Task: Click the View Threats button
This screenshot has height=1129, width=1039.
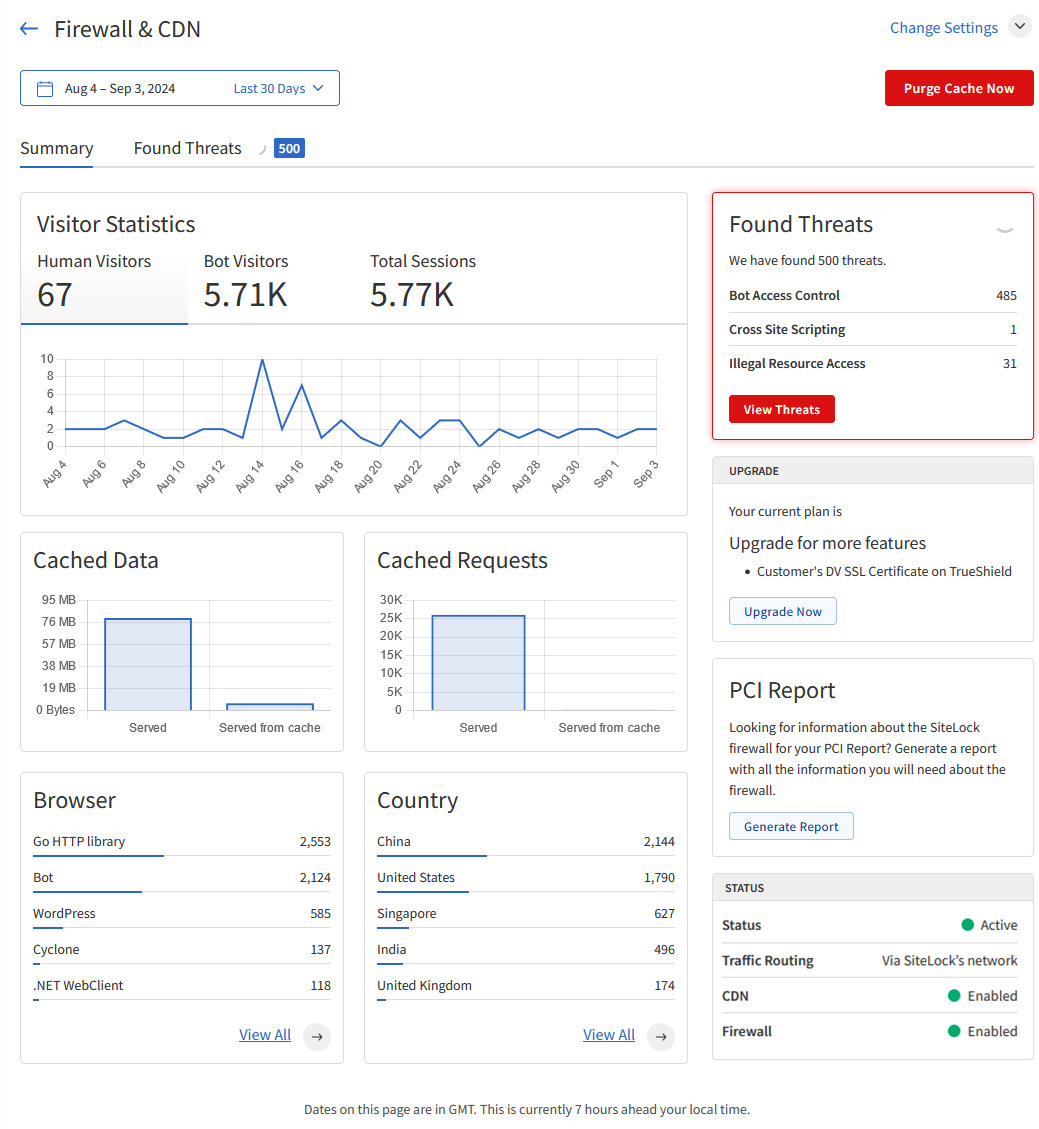Action: tap(781, 409)
